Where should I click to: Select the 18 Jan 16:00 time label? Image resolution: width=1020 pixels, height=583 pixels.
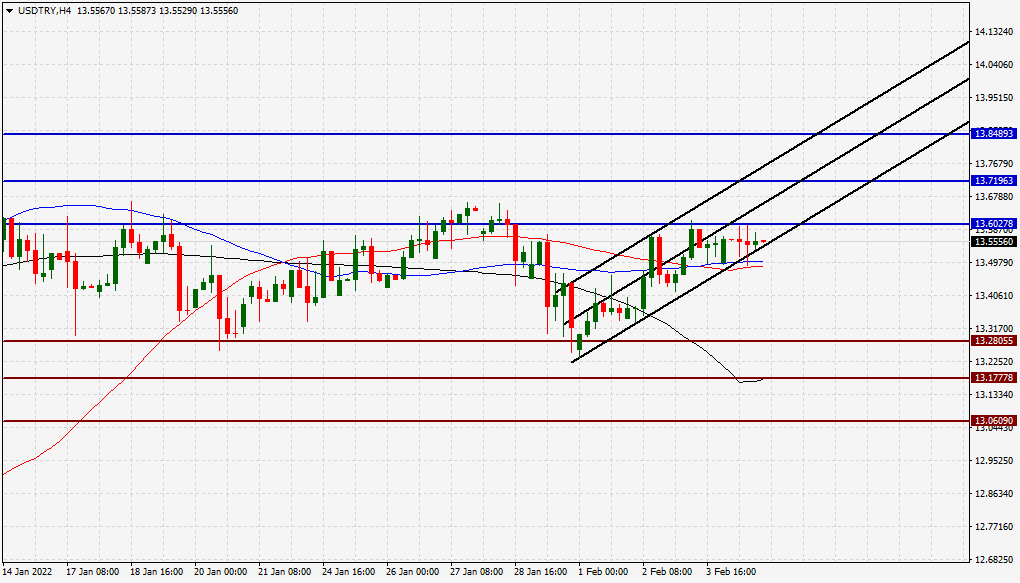click(x=156, y=572)
